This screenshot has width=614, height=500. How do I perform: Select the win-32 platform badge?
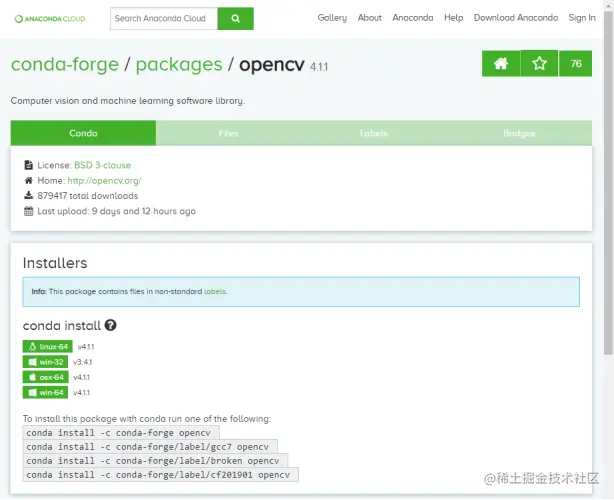point(45,362)
